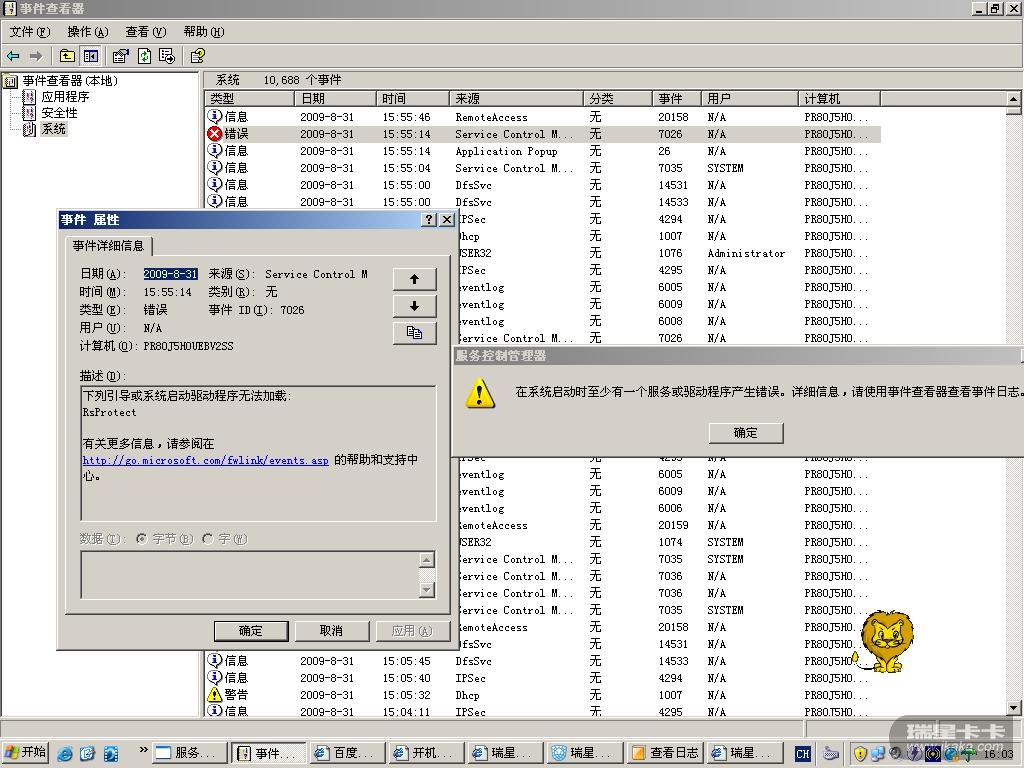Click the Back arrow in the toolbar
This screenshot has width=1024, height=768.
13,56
